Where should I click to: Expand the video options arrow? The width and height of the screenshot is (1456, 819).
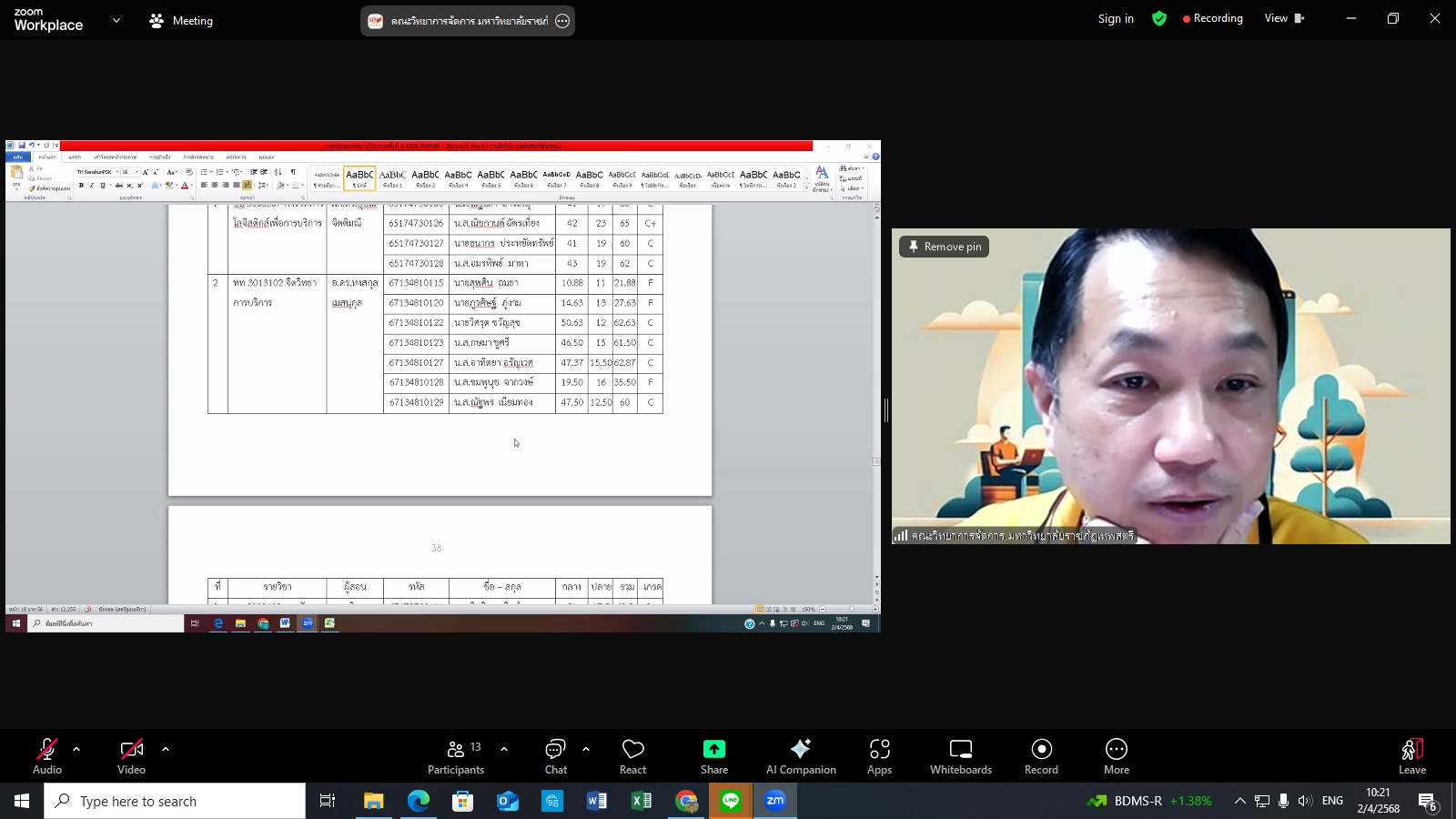(166, 749)
